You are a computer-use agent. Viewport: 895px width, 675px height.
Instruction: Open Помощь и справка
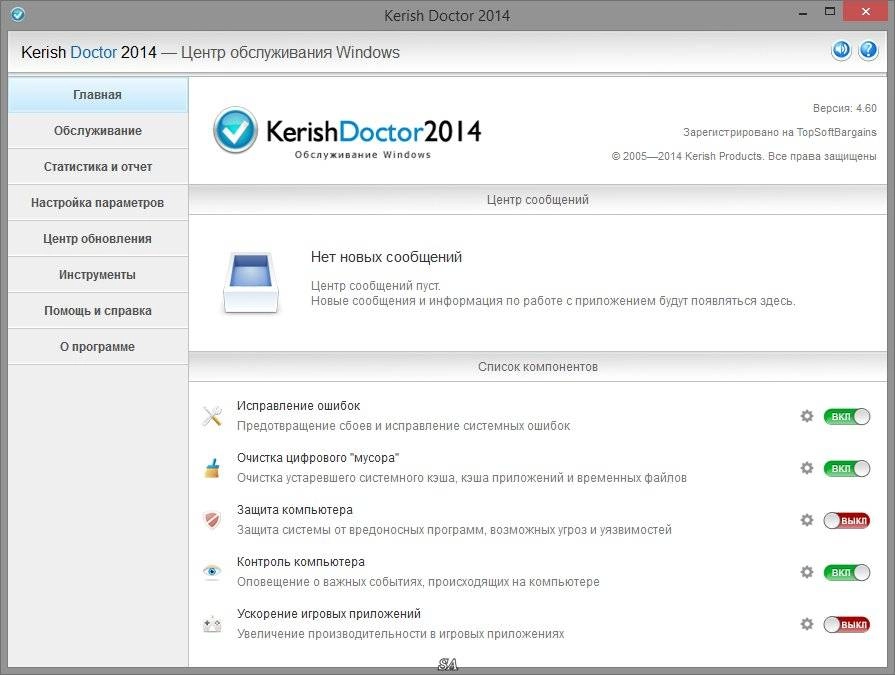click(98, 310)
